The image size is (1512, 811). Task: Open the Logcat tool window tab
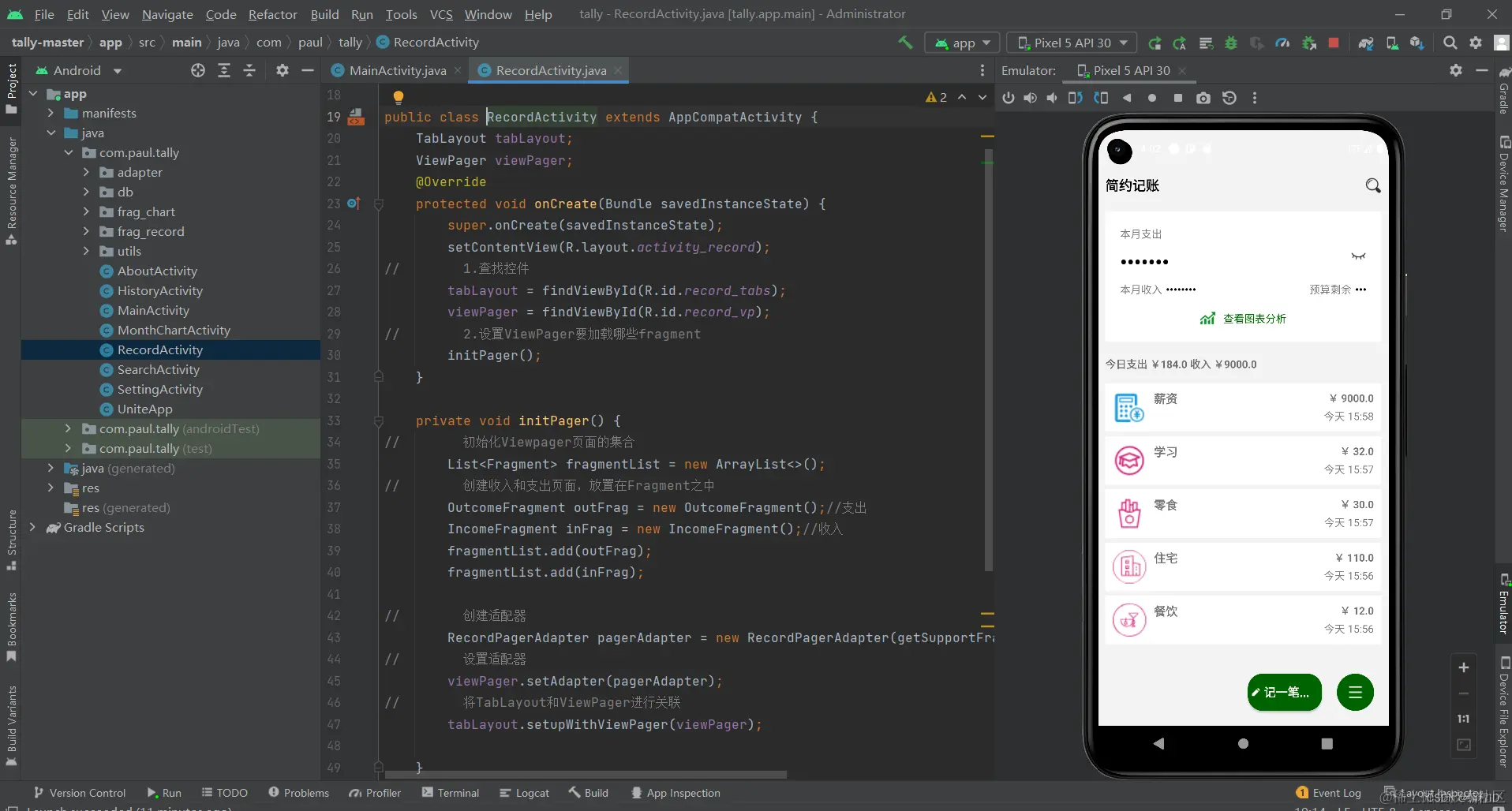click(524, 793)
